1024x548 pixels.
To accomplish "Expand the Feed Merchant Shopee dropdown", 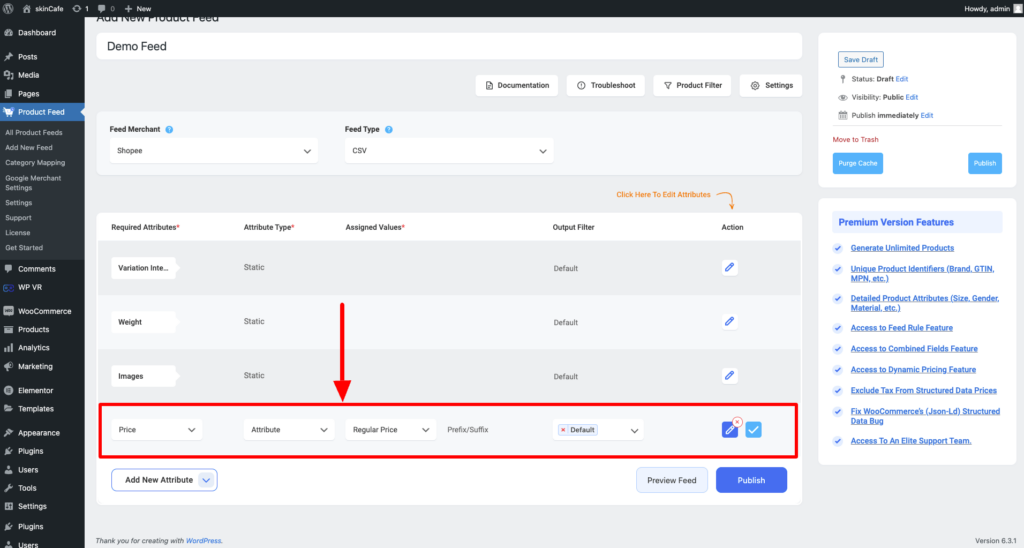I will 214,151.
